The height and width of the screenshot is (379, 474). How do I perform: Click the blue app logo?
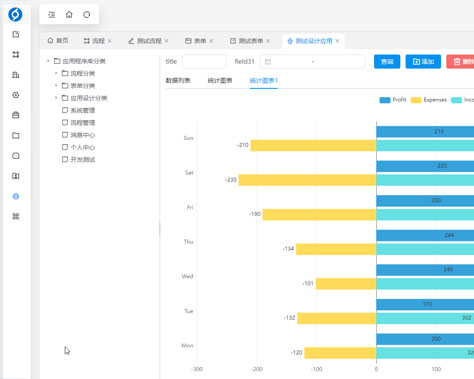pyautogui.click(x=15, y=14)
